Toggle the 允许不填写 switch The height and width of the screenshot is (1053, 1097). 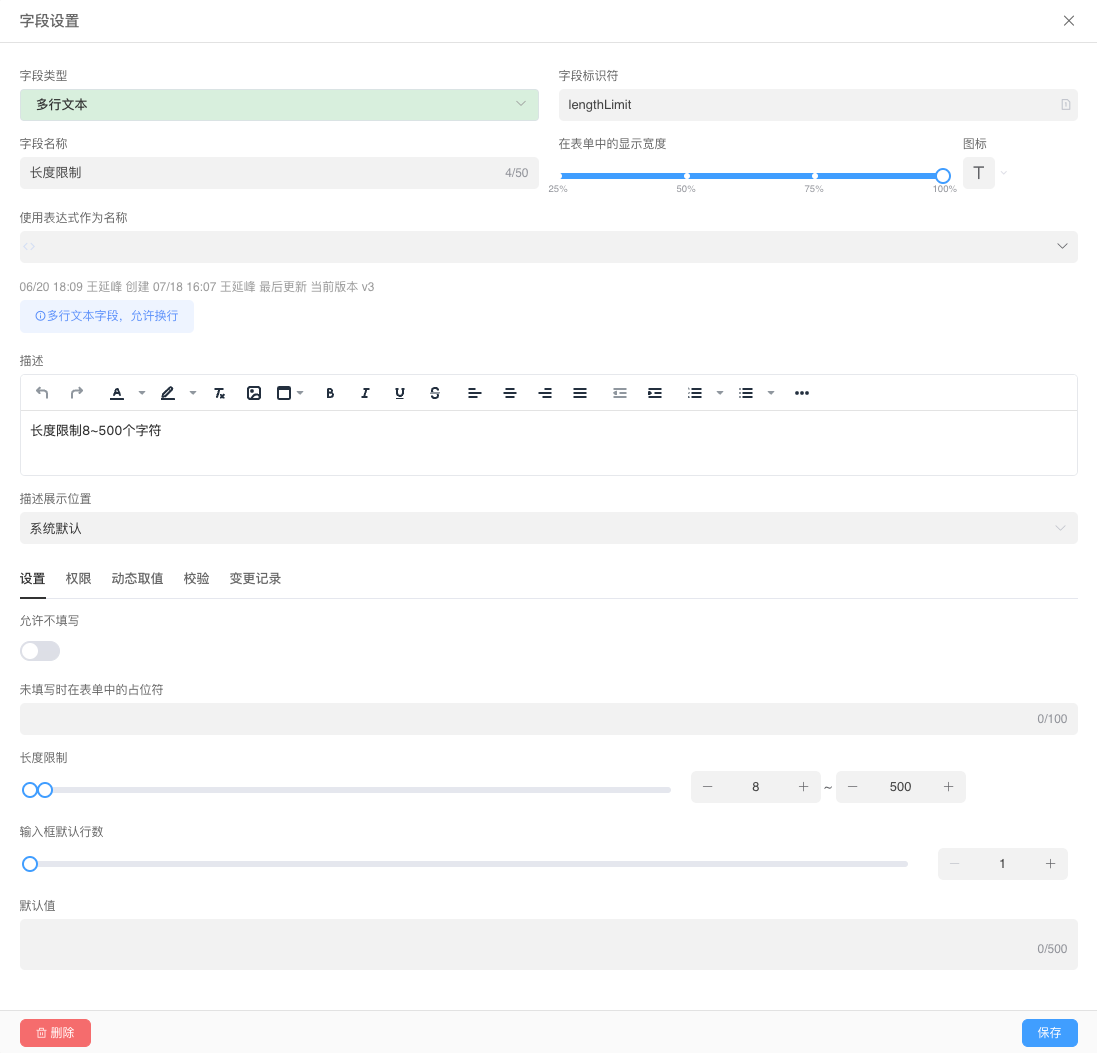[40, 651]
